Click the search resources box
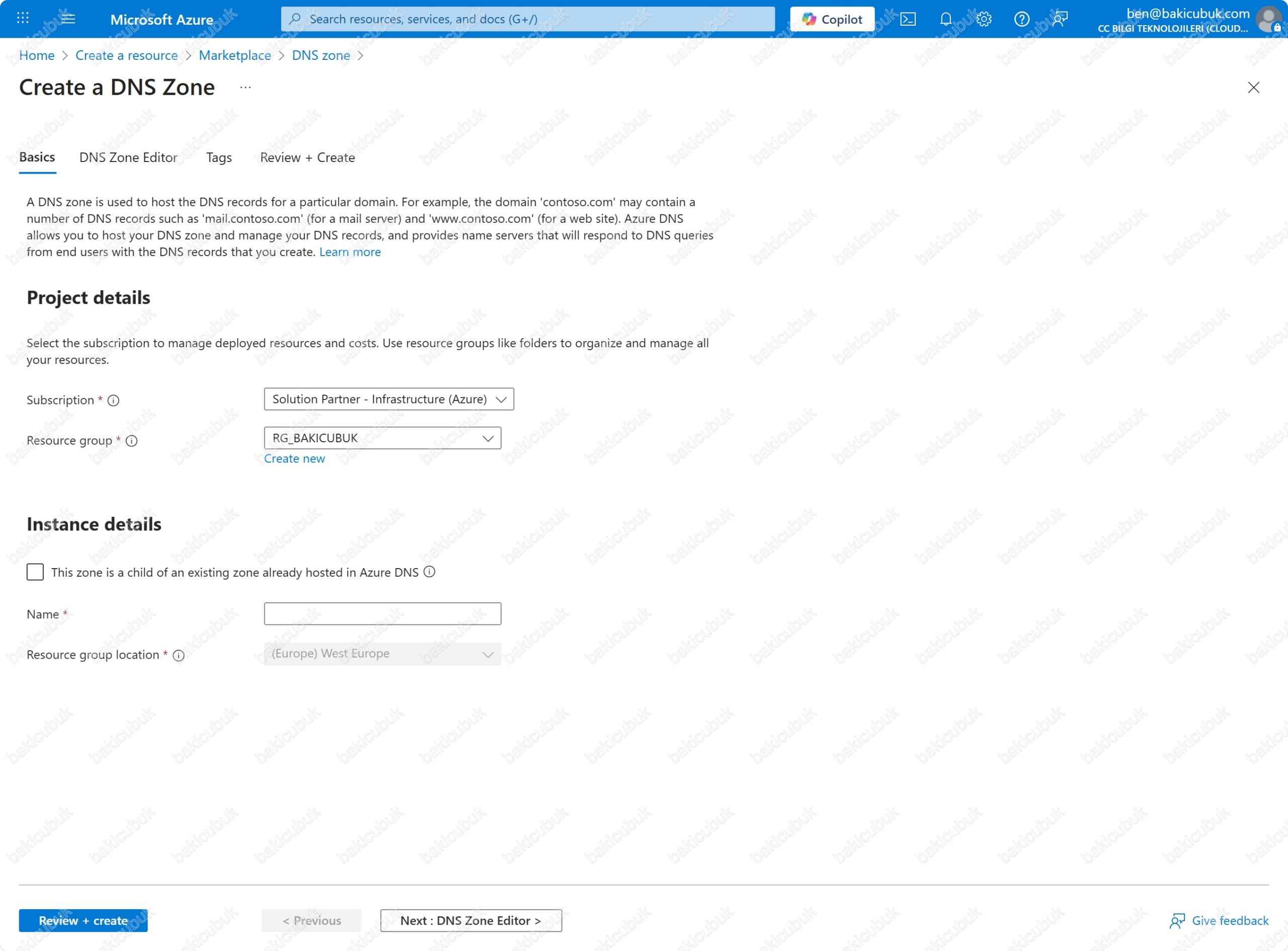Screen dimensions: 1288x951 (528, 19)
